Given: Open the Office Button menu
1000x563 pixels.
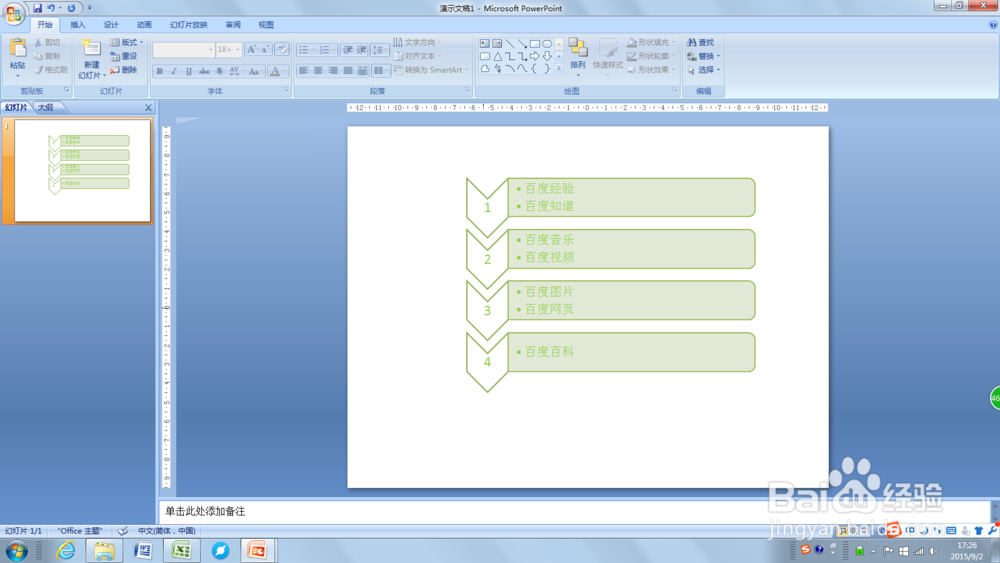Looking at the screenshot, I should [x=13, y=13].
